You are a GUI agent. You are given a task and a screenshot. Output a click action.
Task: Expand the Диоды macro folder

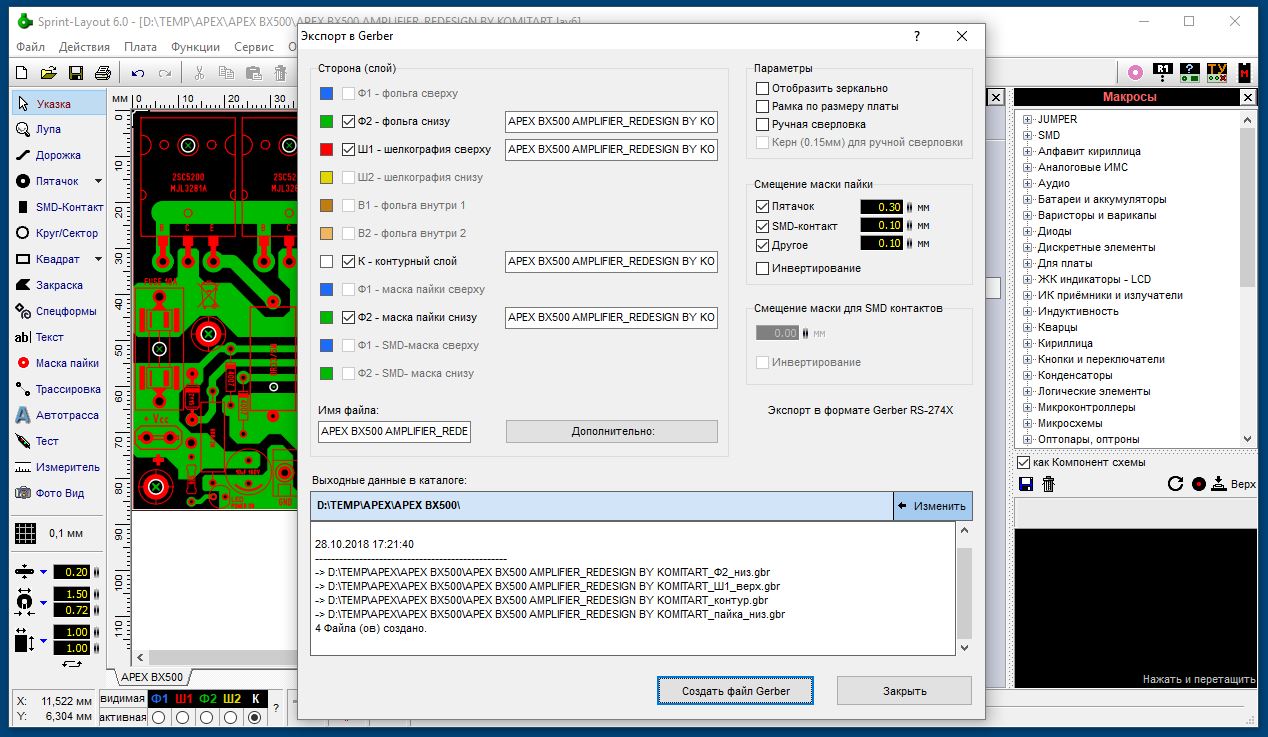(1027, 231)
